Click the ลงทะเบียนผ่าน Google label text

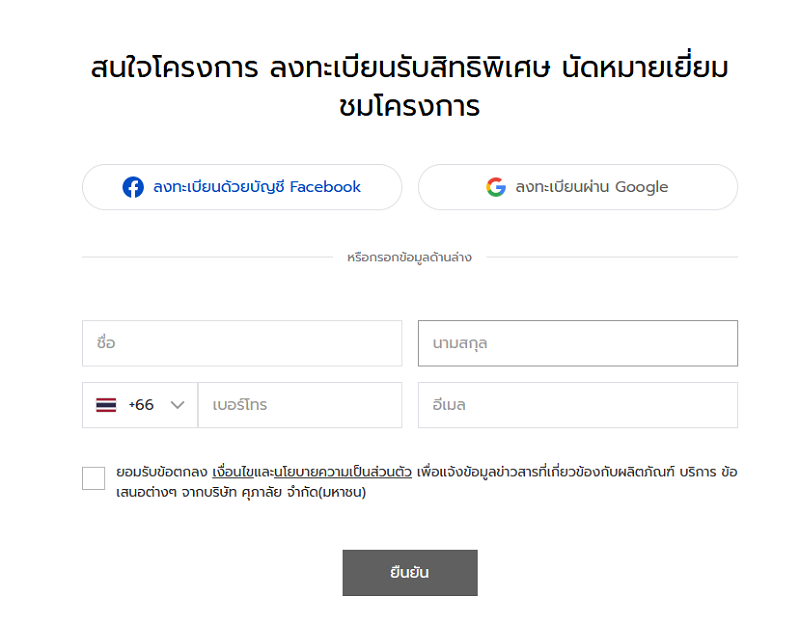[592, 187]
